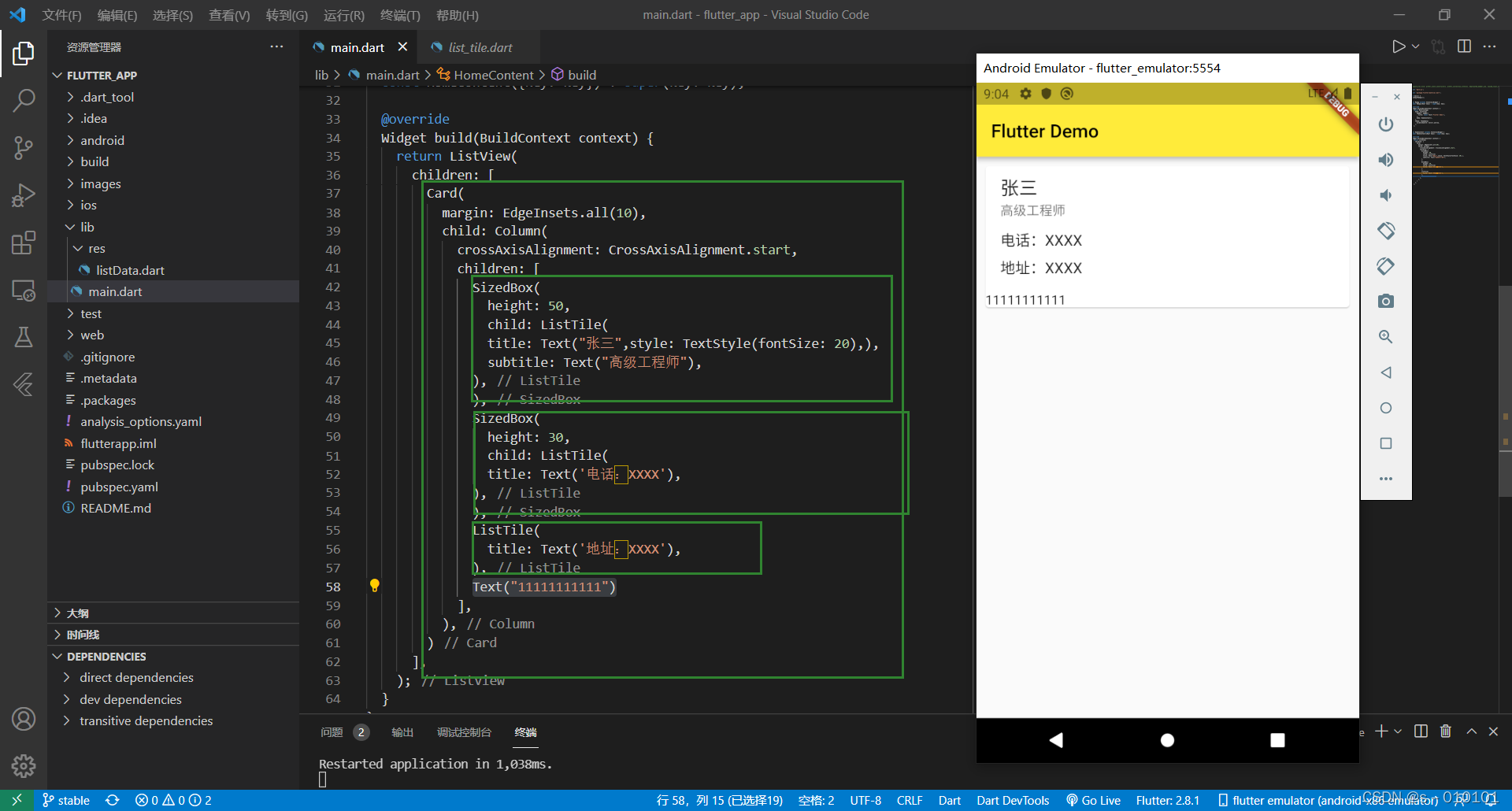Open the new terminal dropdown arrow
This screenshot has width=1512, height=811.
(1398, 731)
